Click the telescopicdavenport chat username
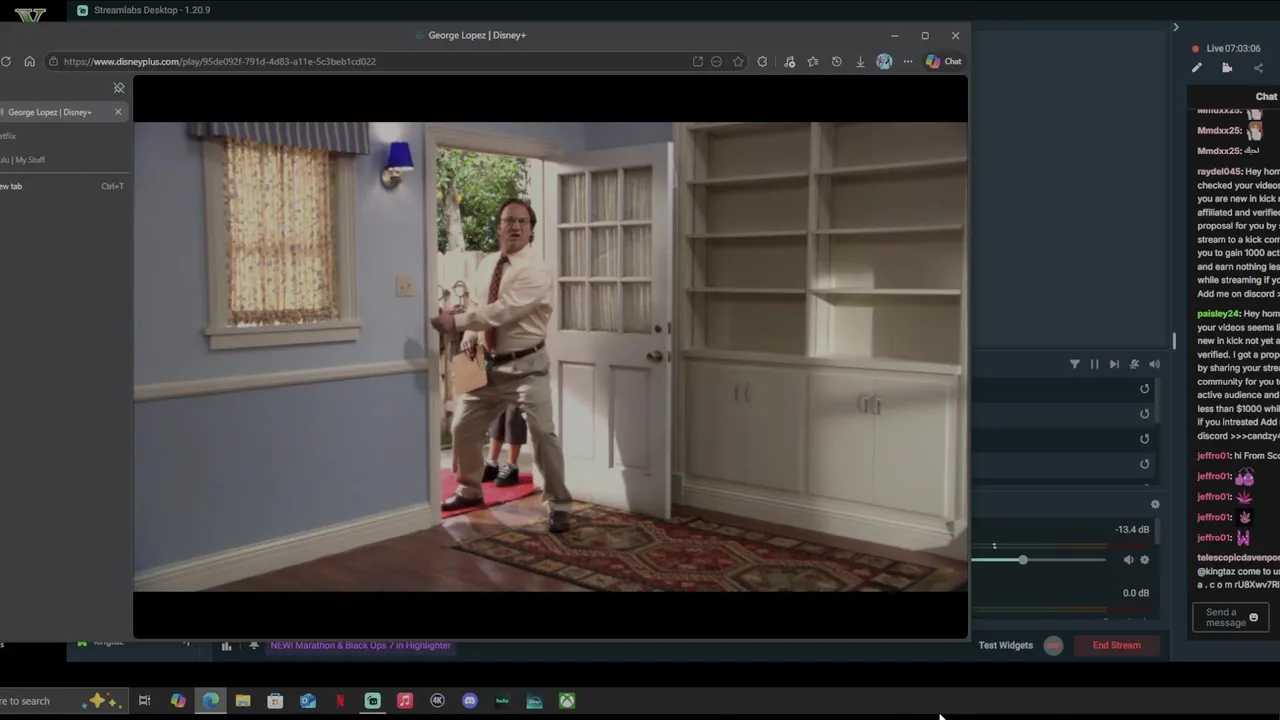The image size is (1280, 720). 1238,557
